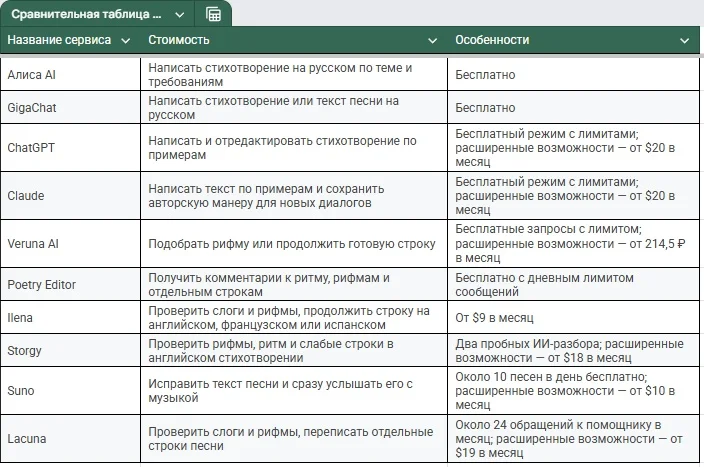The width and height of the screenshot is (704, 467).
Task: Select Подобрать рифму или продолжить готовую строку cell
Action: point(294,244)
